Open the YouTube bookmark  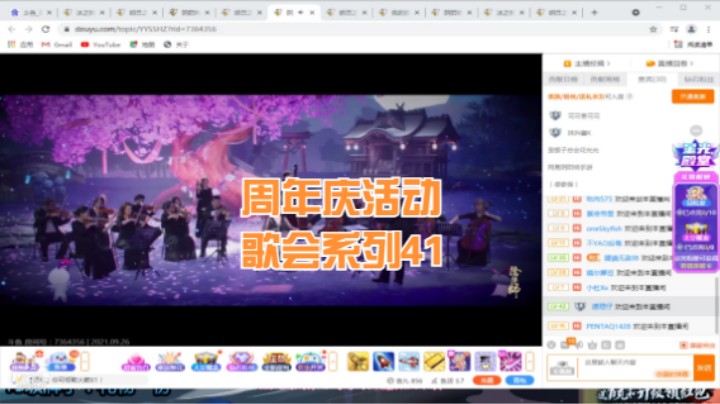click(101, 45)
